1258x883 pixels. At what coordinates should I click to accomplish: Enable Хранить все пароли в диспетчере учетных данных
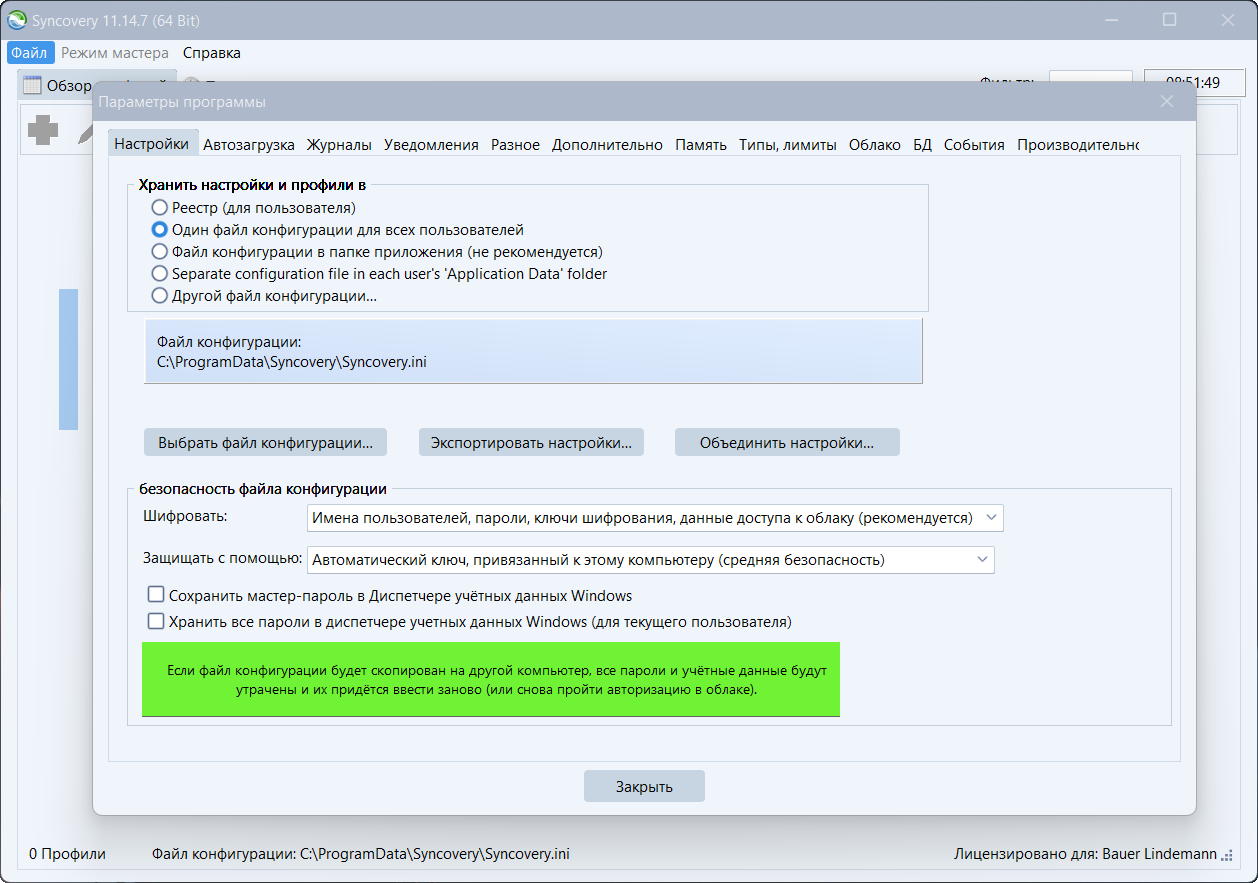[156, 621]
